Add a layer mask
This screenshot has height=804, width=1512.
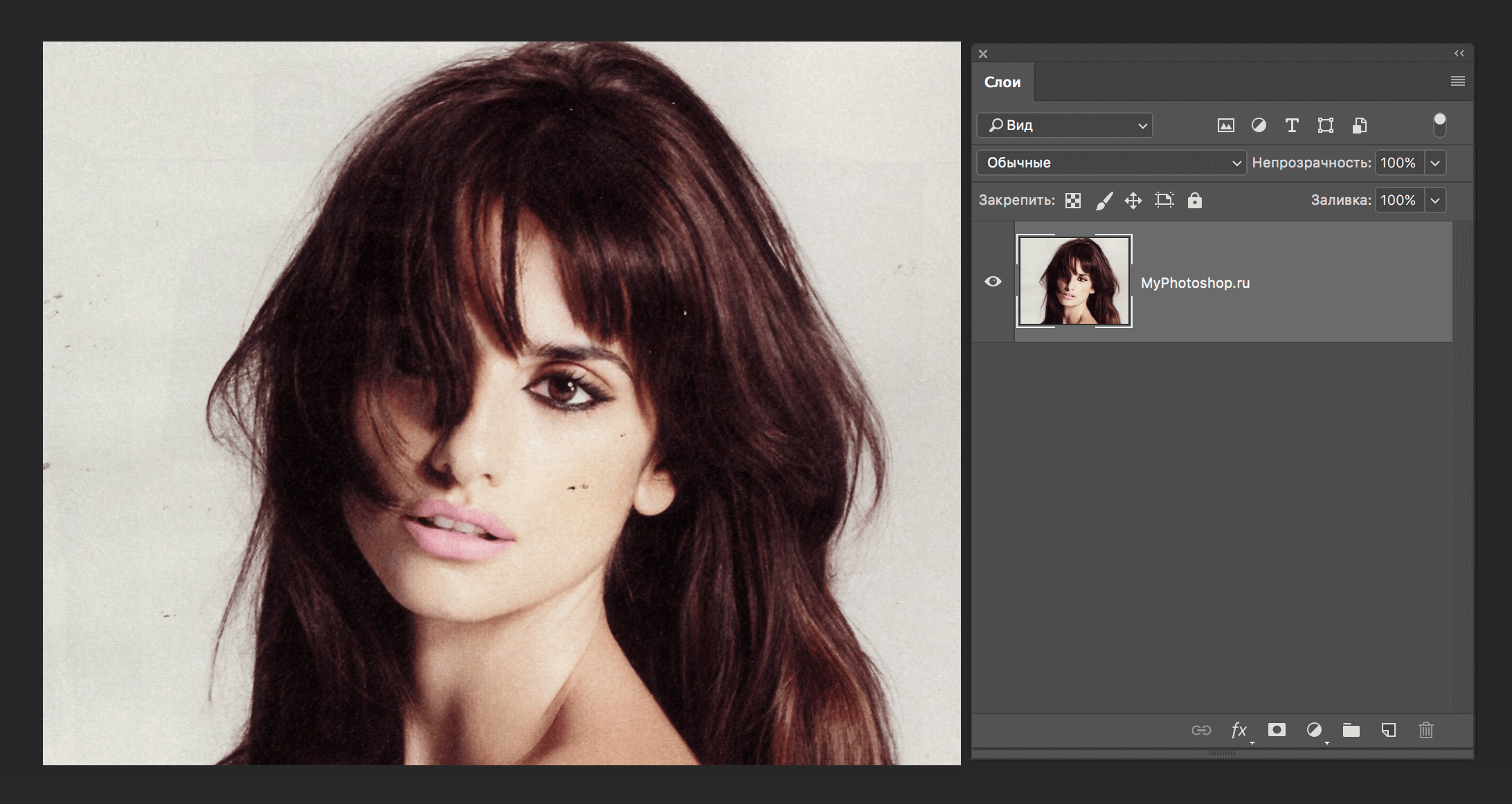coord(1277,730)
